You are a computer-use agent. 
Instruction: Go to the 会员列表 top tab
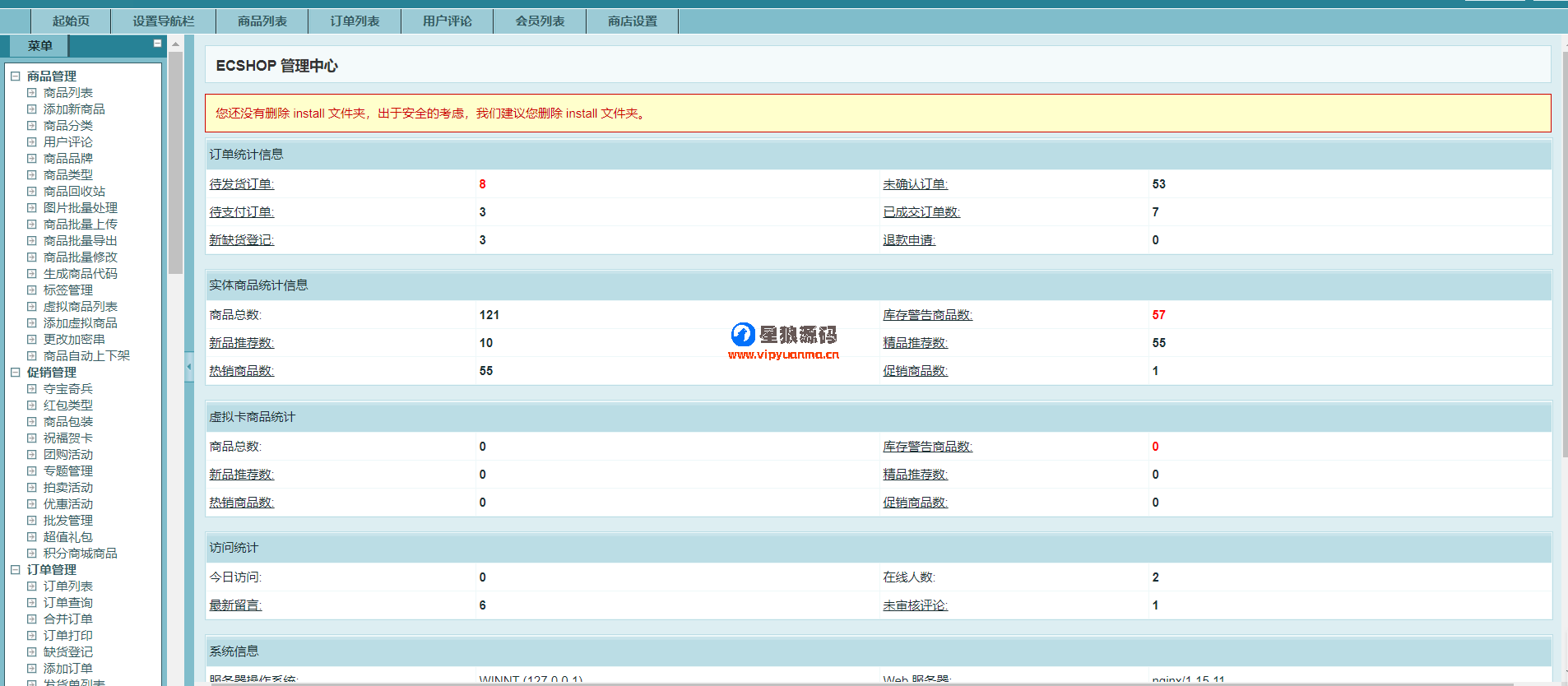[x=540, y=21]
